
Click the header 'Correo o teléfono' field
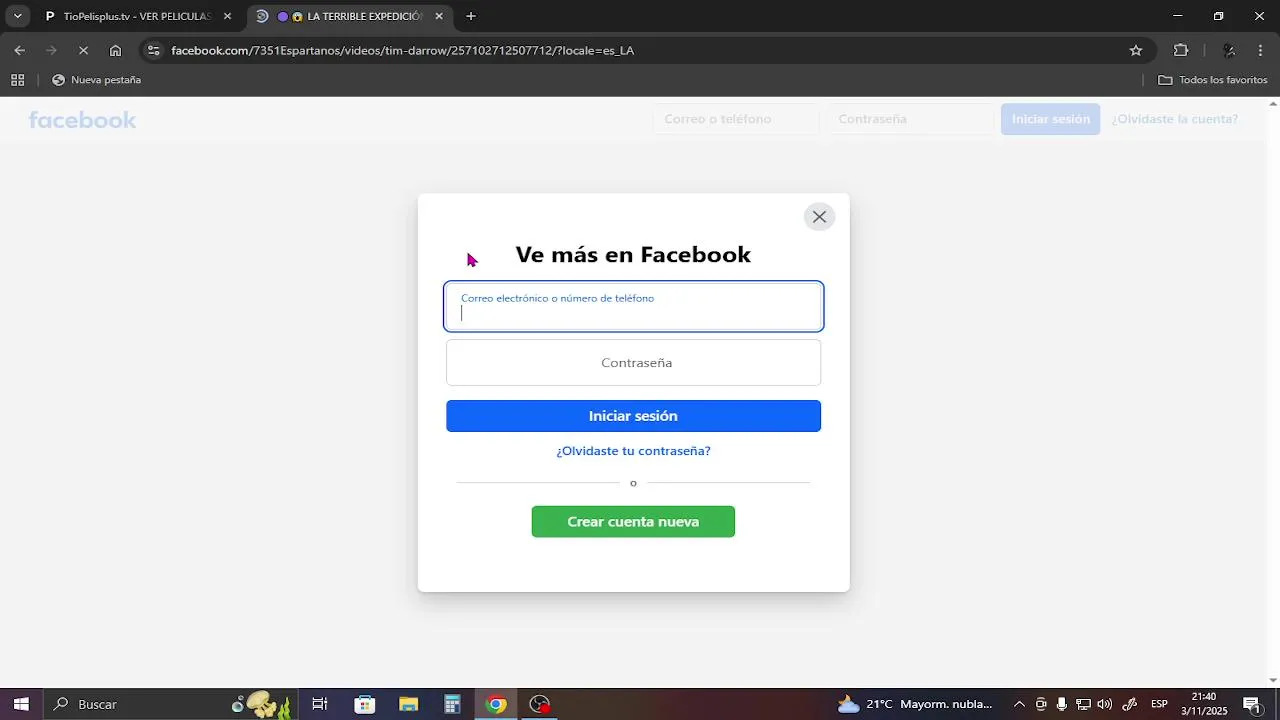pos(735,119)
